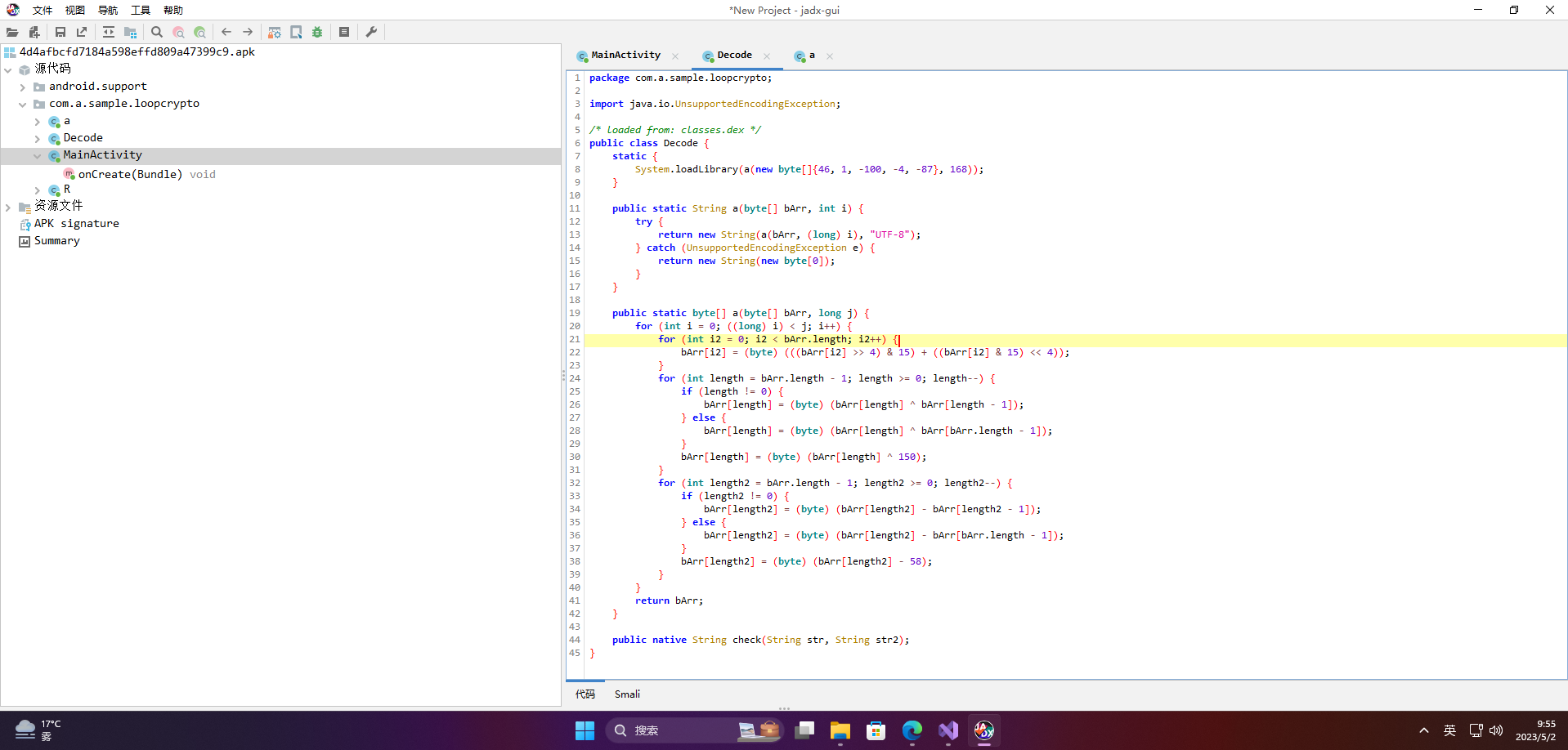Open Preferences with the wrench icon

pos(371,32)
